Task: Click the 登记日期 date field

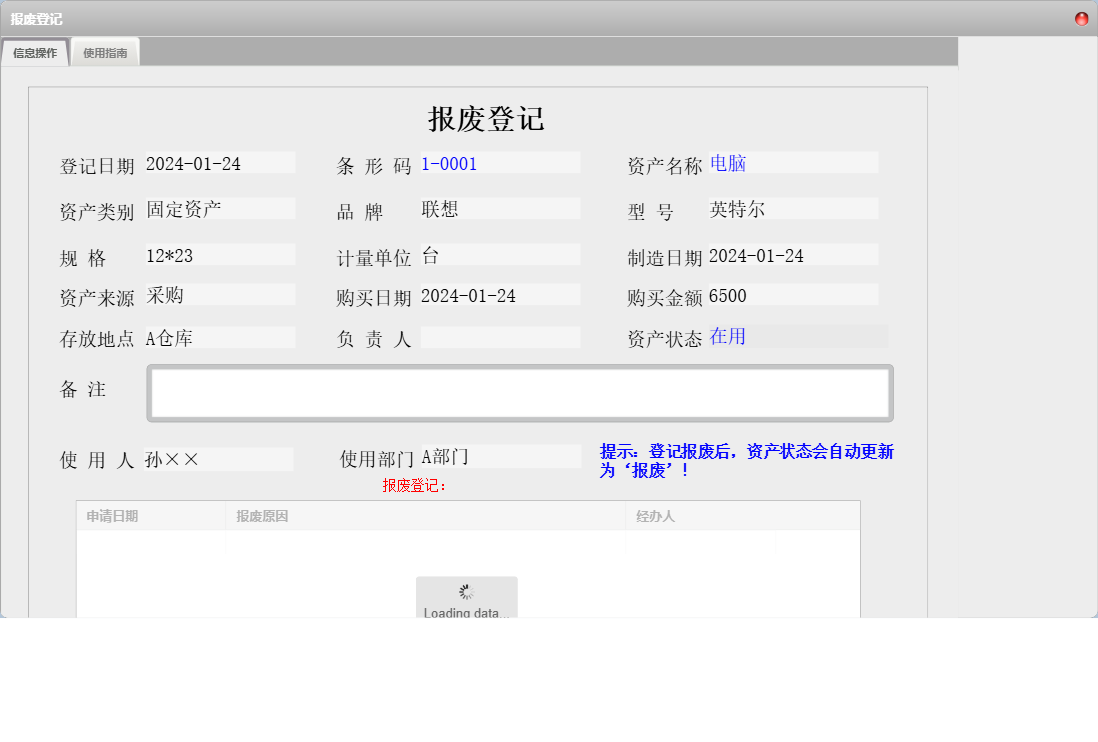Action: 220,162
